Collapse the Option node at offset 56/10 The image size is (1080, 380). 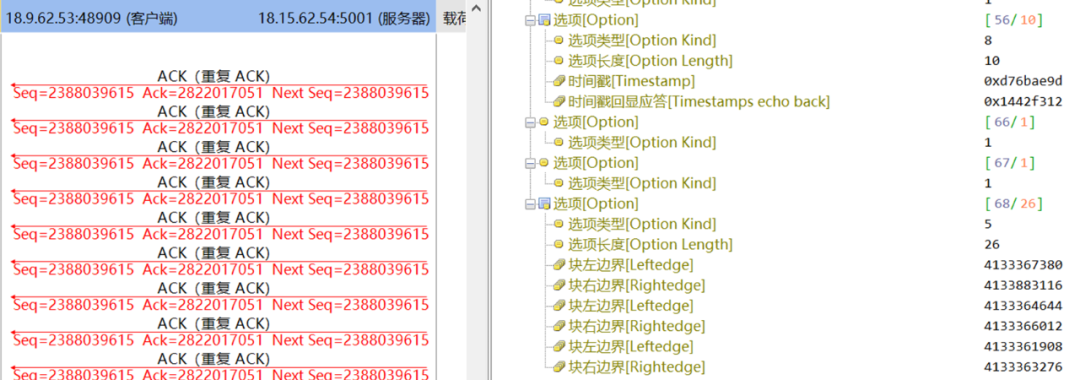(x=530, y=21)
